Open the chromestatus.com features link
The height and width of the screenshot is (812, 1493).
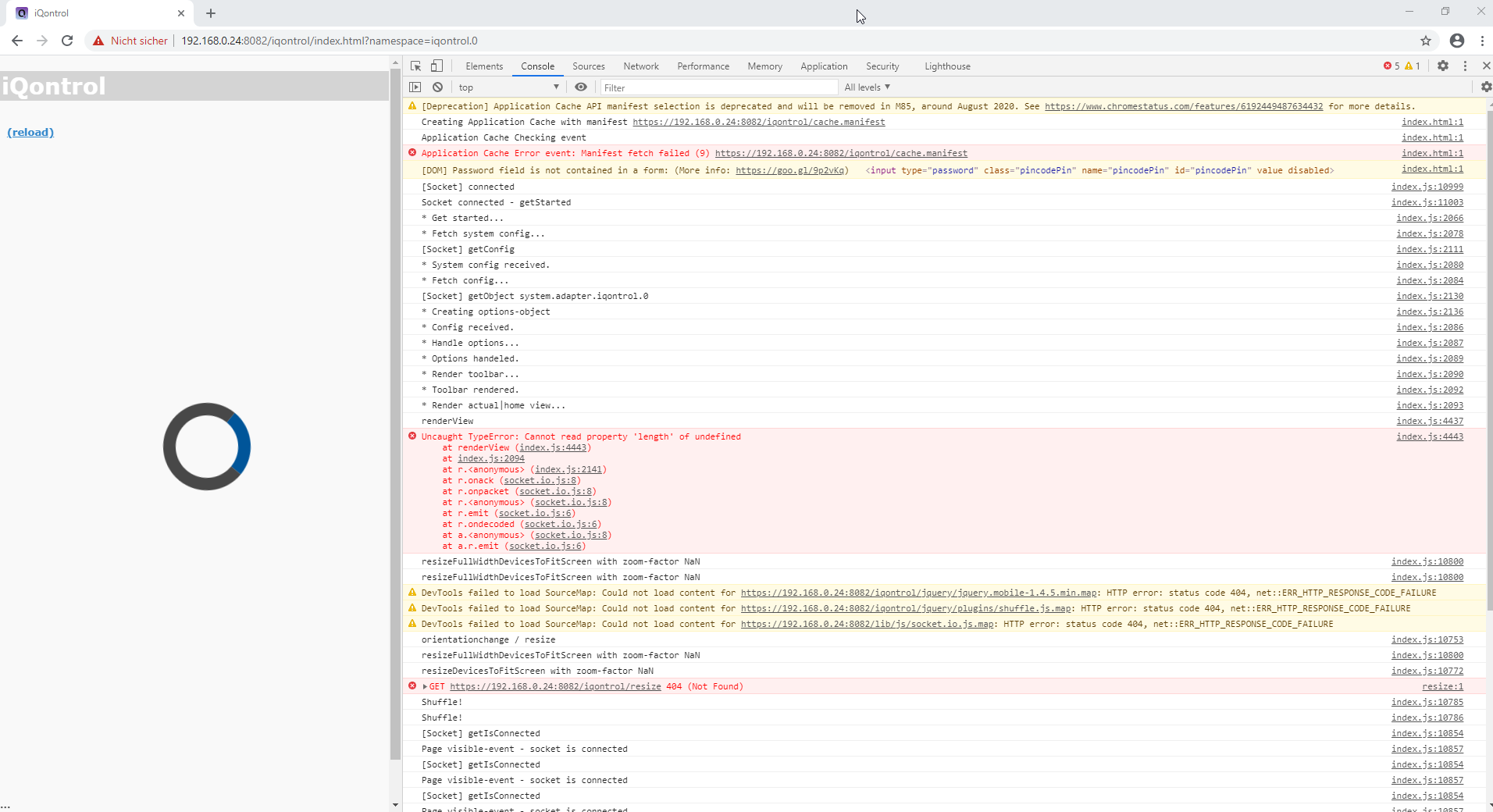[x=1184, y=106]
